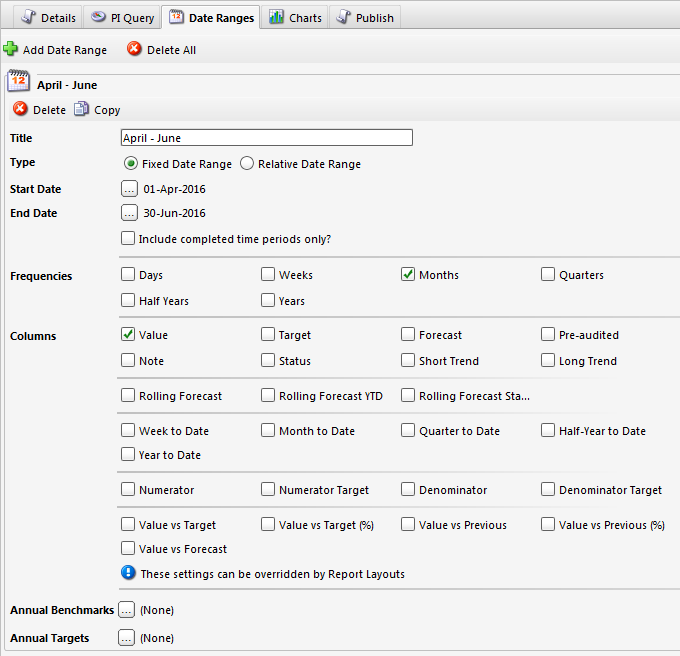Enable Week to Date column

point(128,430)
